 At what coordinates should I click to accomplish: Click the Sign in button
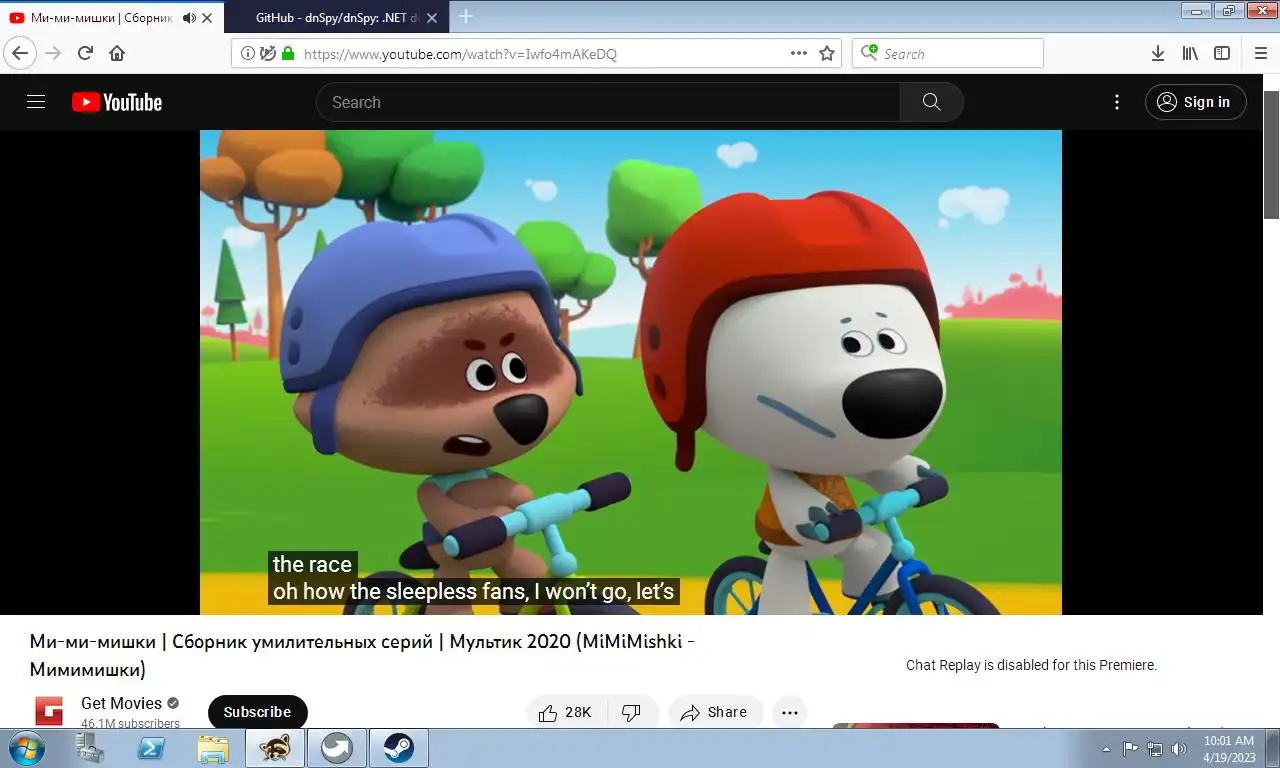[1195, 102]
